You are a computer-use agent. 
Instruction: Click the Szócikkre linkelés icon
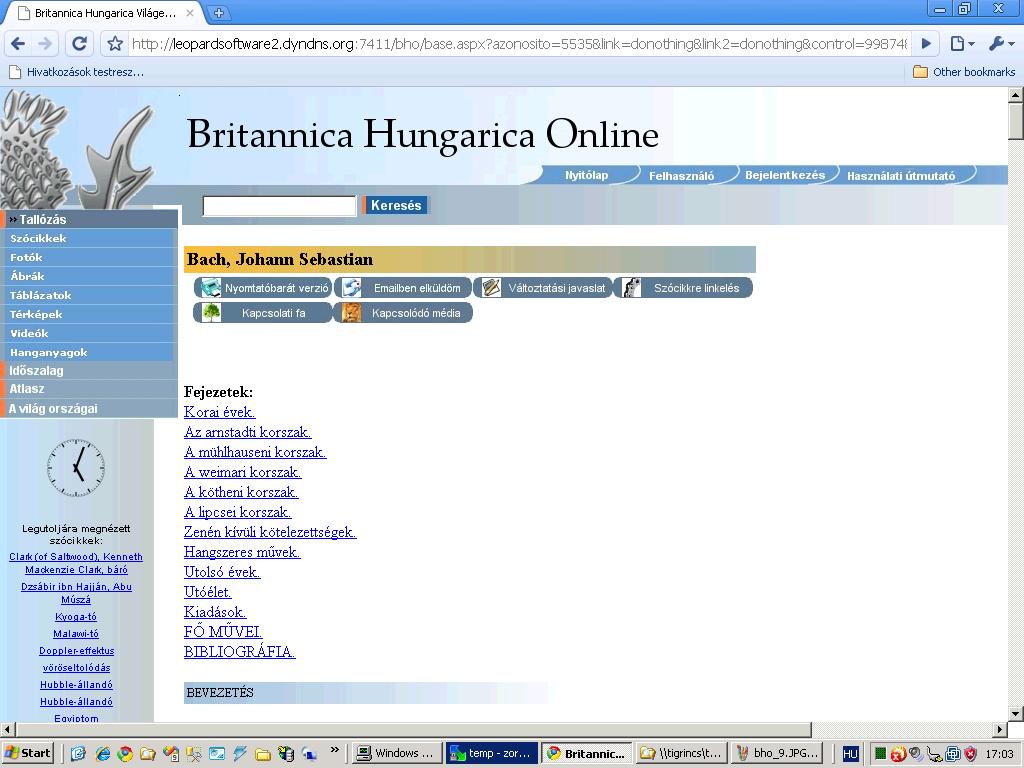(632, 287)
